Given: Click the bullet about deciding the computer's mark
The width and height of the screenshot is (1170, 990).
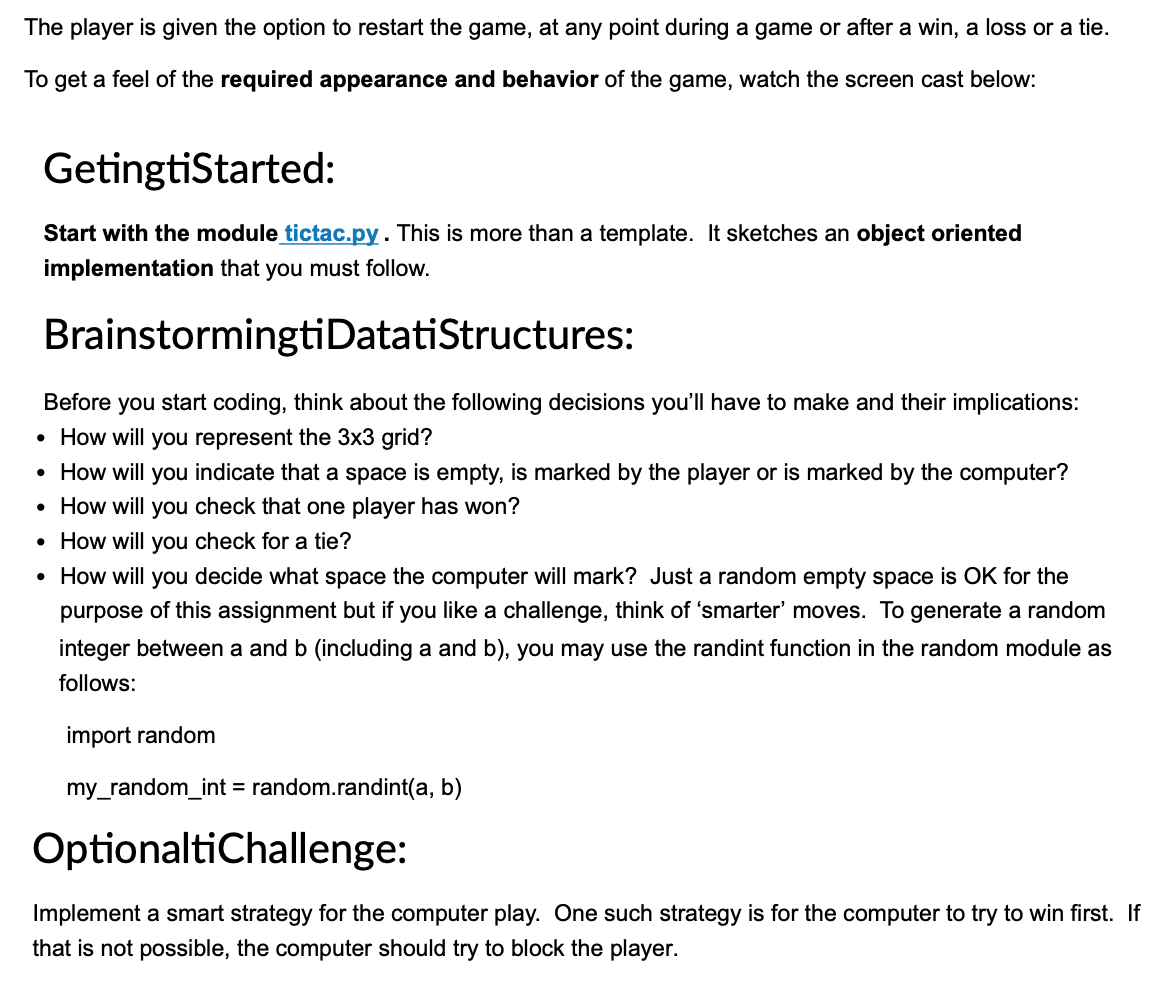Looking at the screenshot, I should click(564, 577).
